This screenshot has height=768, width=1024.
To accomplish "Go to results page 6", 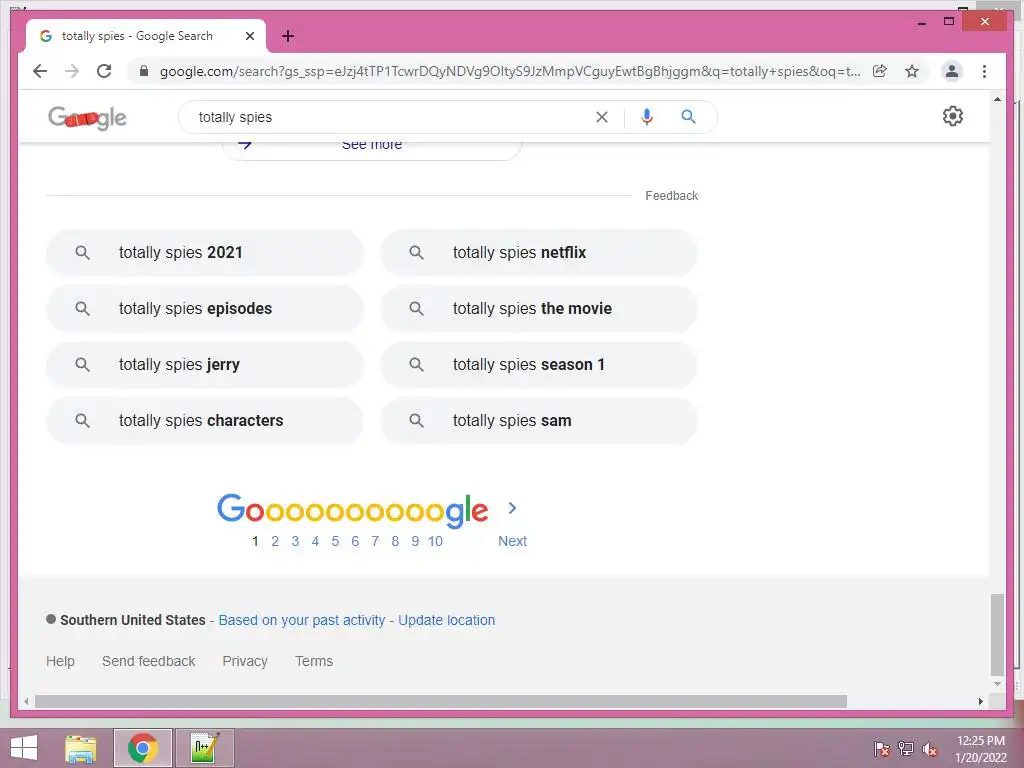I will click(x=355, y=541).
